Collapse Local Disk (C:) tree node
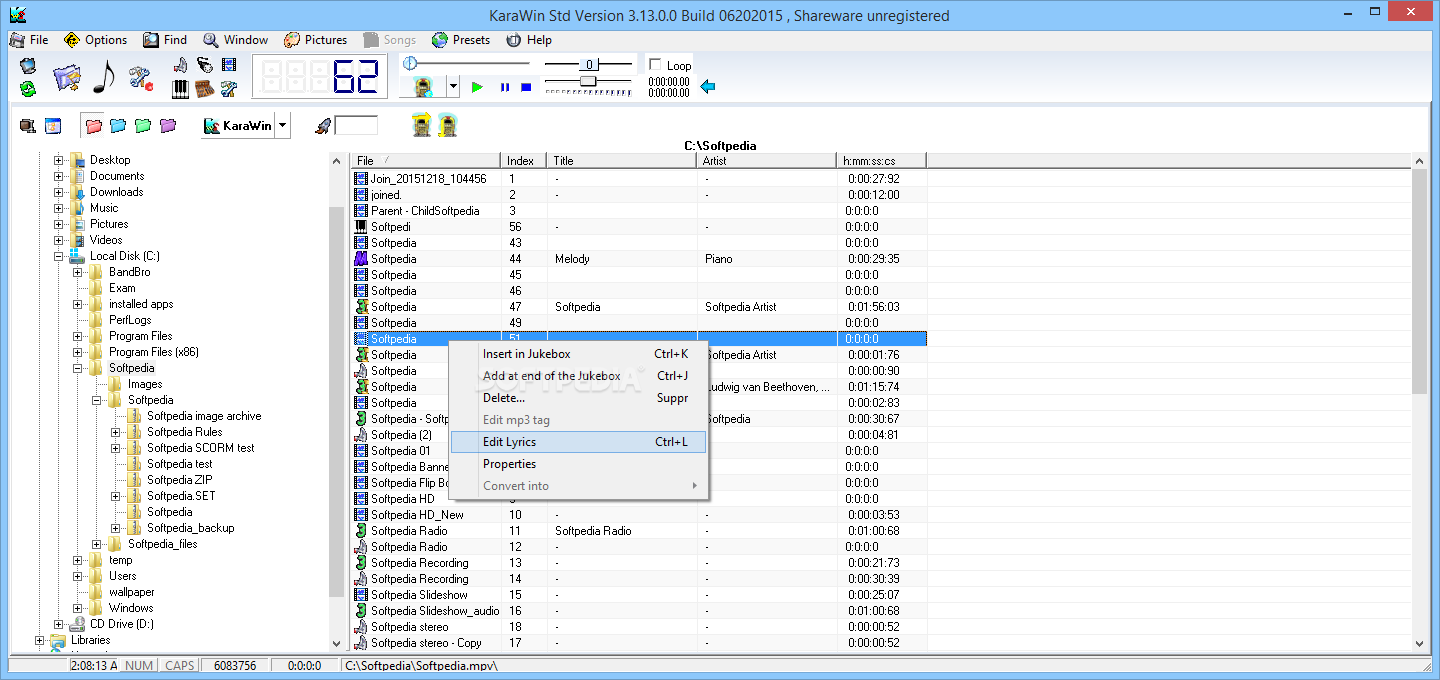 [x=59, y=256]
